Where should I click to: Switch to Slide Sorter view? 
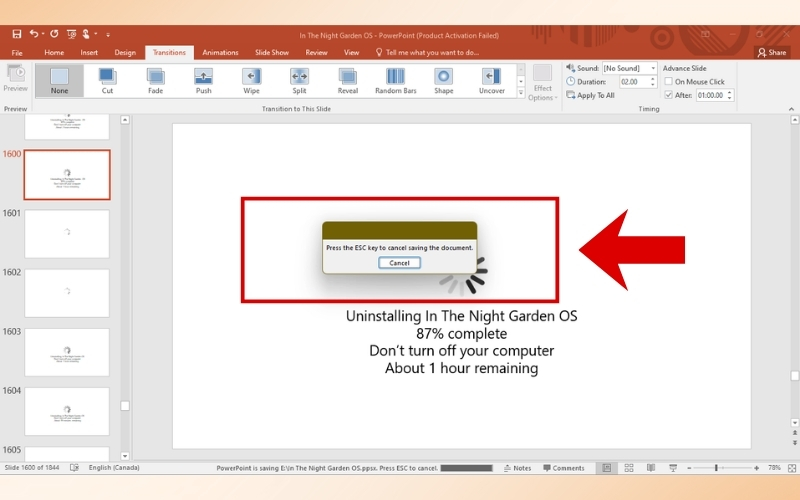point(629,468)
